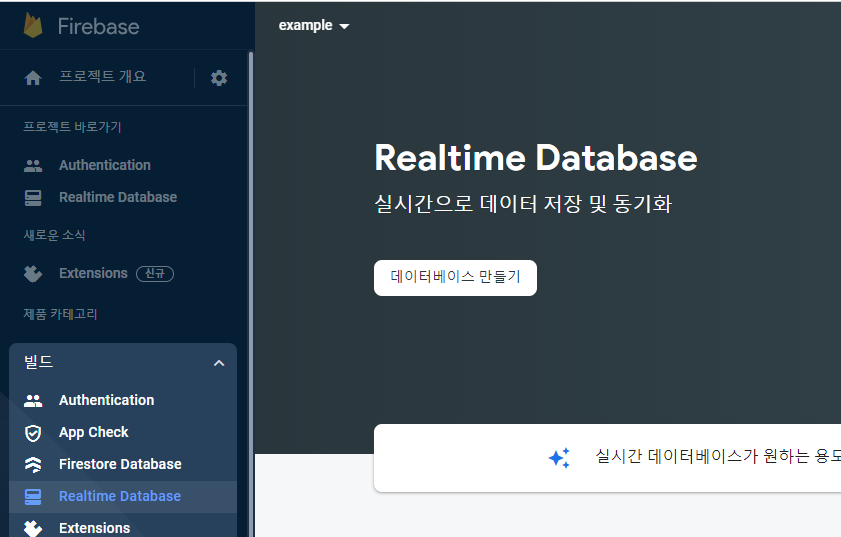
Task: Click Firebase wordmark text
Action: point(99,26)
